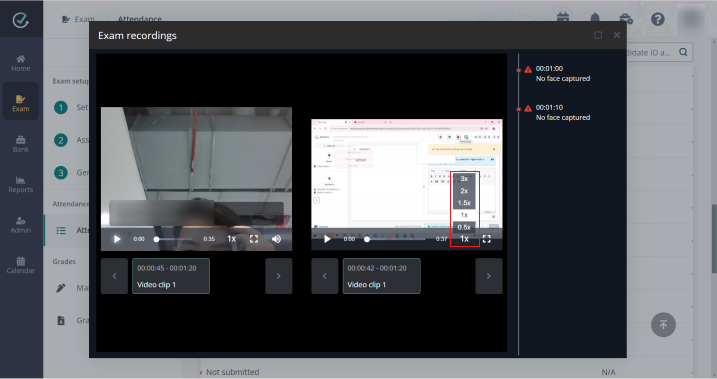The width and height of the screenshot is (717, 379).
Task: Choose 2x playback speed
Action: (x=464, y=191)
